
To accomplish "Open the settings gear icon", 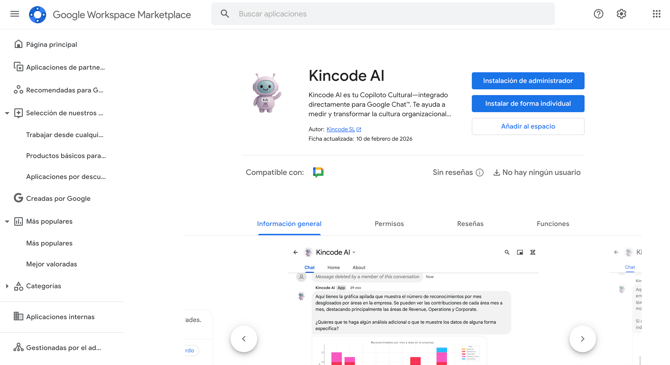I will pyautogui.click(x=621, y=14).
